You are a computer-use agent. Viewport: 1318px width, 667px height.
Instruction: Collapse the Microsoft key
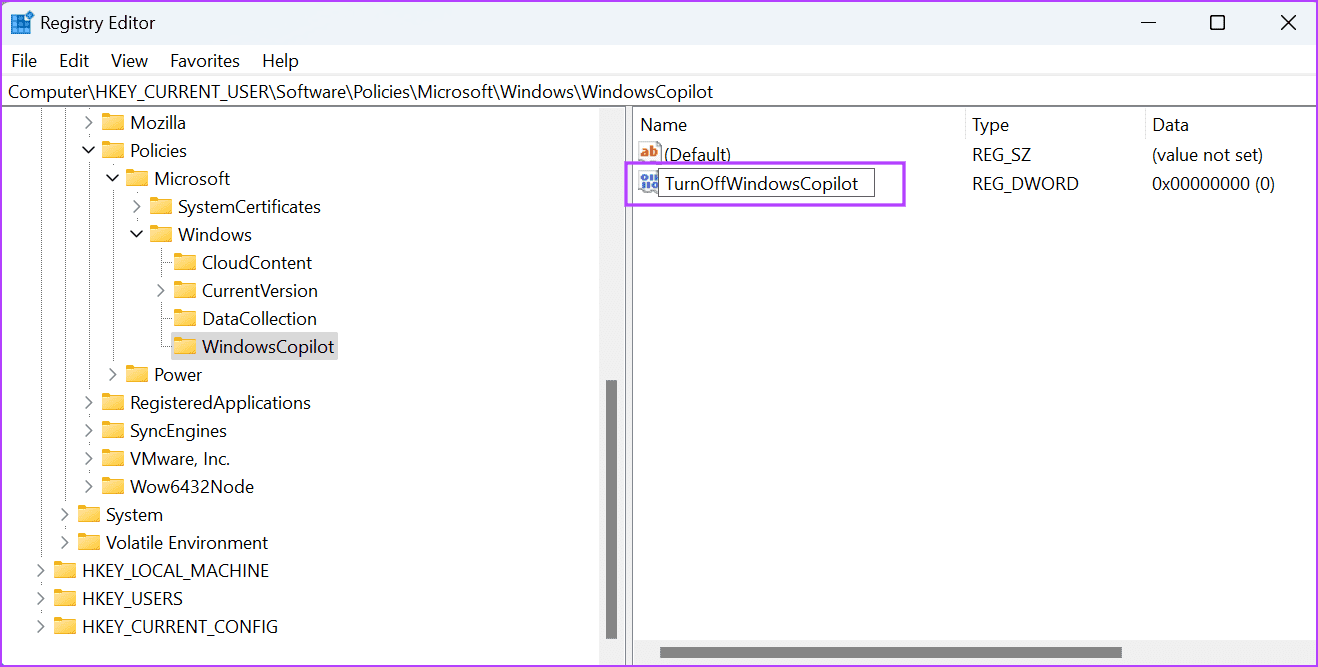[x=113, y=179]
